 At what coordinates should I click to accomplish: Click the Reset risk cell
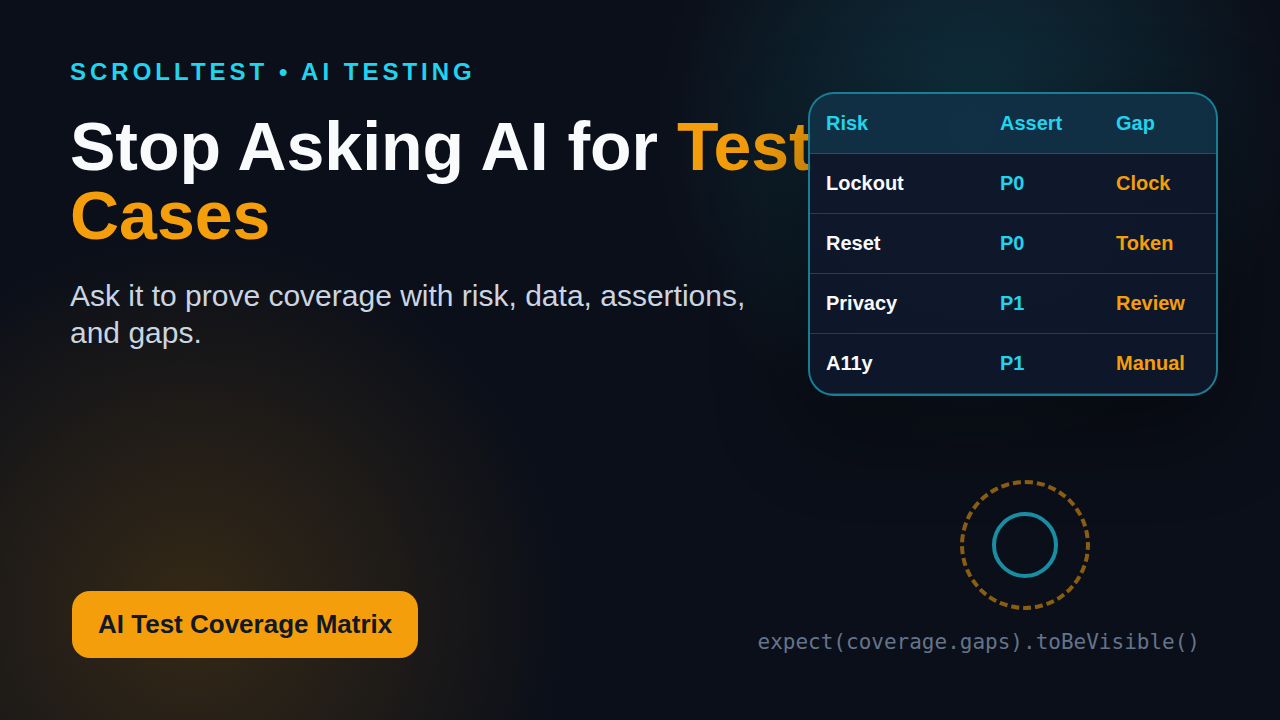coord(853,243)
